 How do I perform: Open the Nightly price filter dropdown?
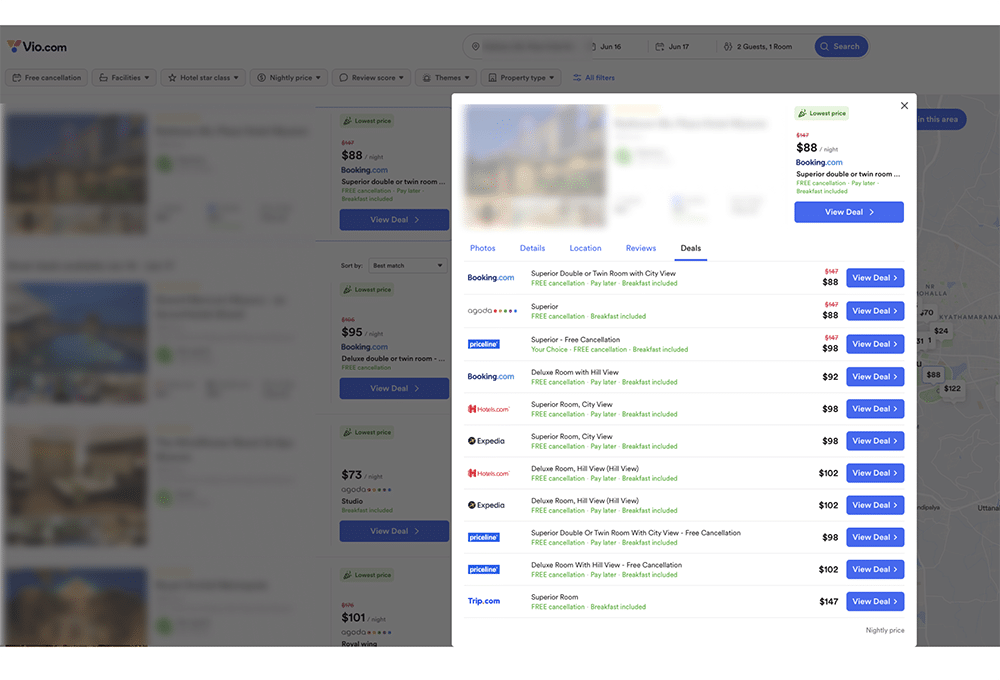[288, 78]
